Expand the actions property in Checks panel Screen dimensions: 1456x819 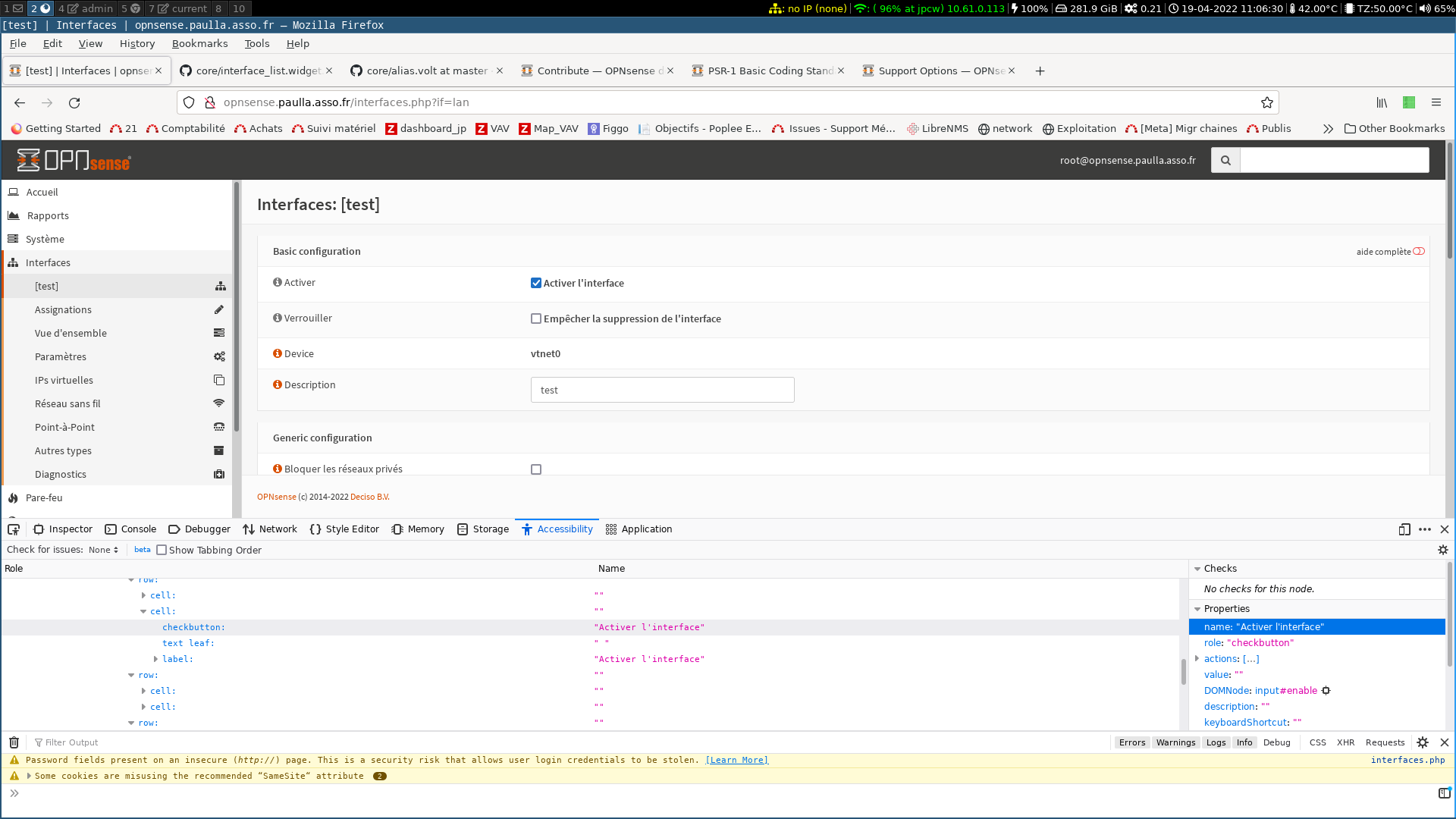(1197, 658)
